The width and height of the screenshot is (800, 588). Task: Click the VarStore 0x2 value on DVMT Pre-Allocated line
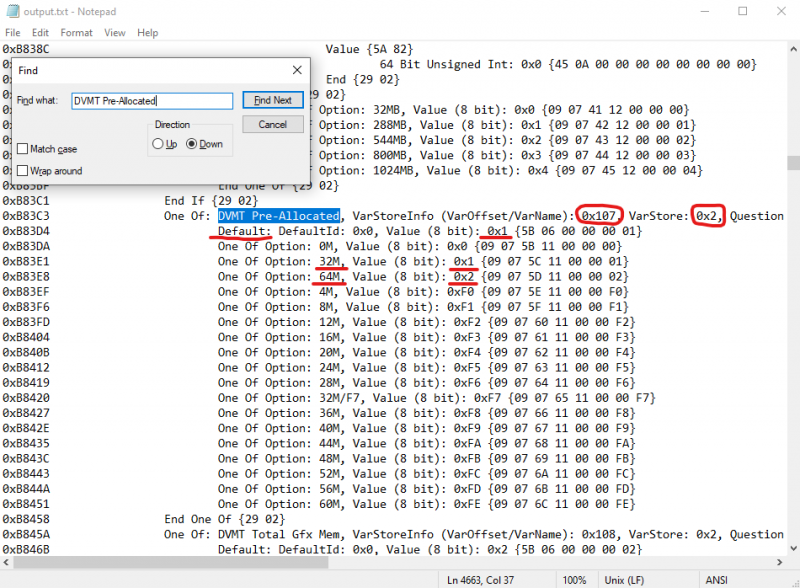pos(706,216)
